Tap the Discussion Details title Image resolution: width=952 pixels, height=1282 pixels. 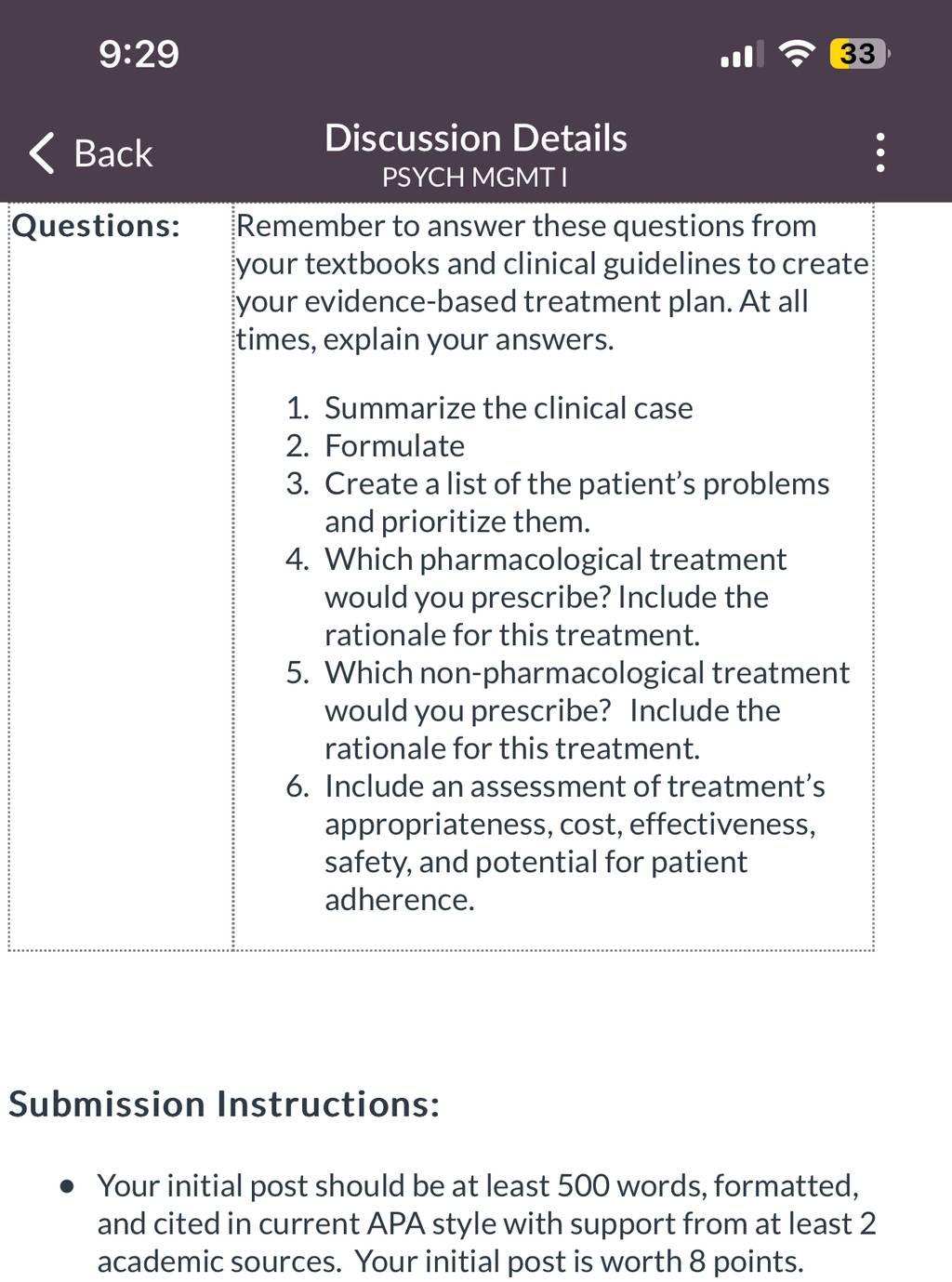point(476,138)
